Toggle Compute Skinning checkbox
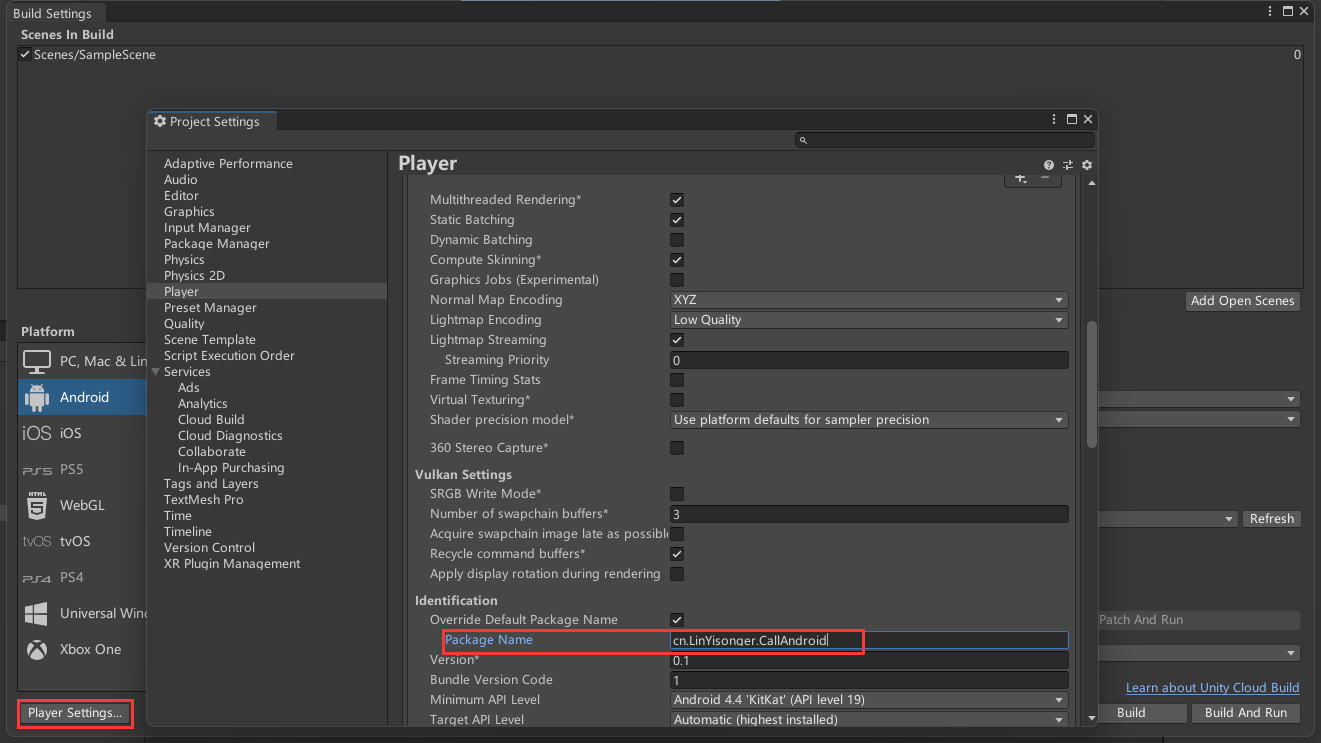The width and height of the screenshot is (1321, 743). coord(677,260)
